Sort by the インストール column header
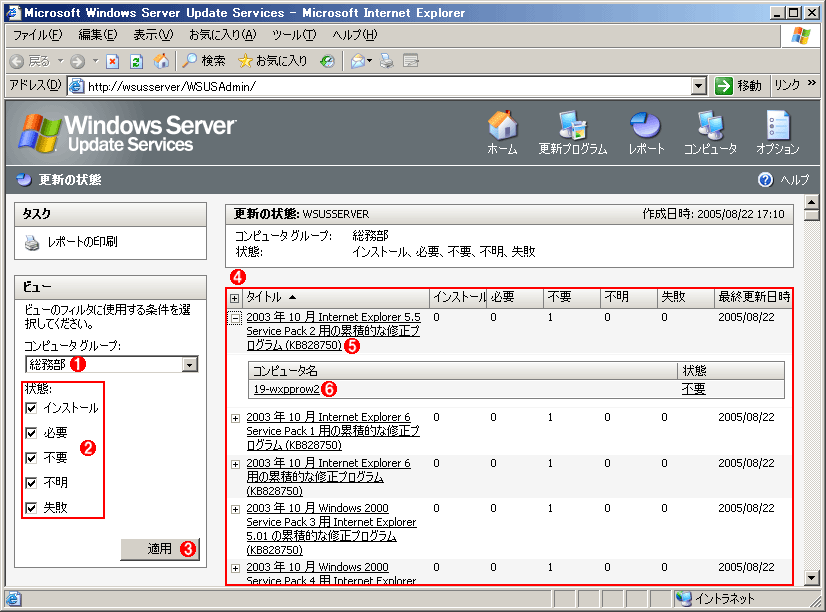The width and height of the screenshot is (826, 612). [x=459, y=298]
